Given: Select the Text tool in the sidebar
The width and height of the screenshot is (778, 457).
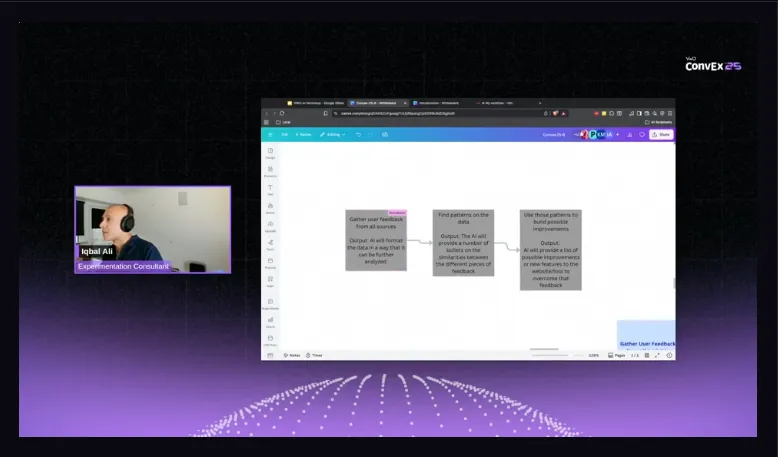Looking at the screenshot, I should 270,190.
